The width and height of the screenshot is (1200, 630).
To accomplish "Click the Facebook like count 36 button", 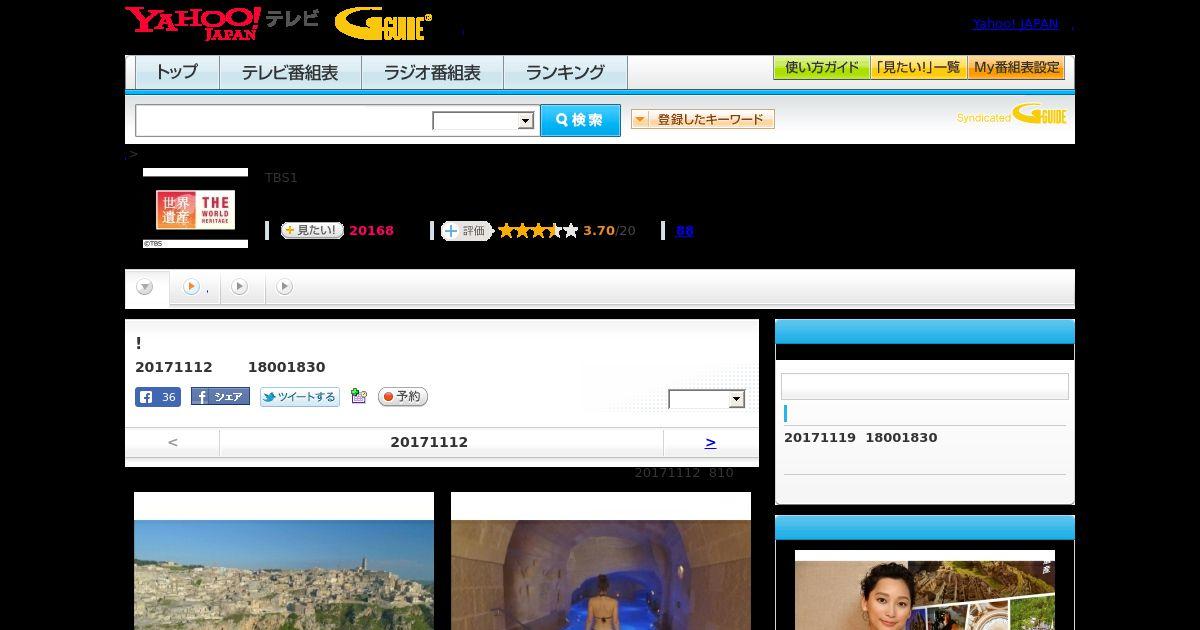I will coord(158,397).
